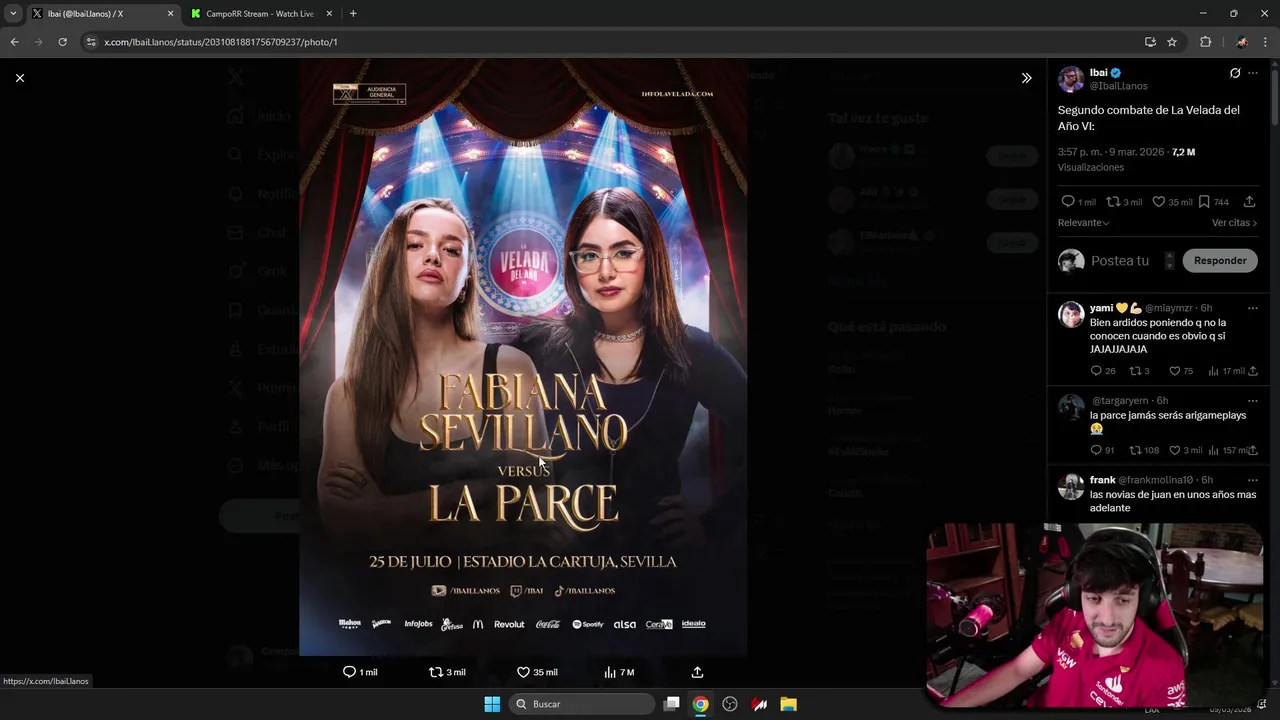
Task: Open @frankmolina10 handle link
Action: 1155,480
